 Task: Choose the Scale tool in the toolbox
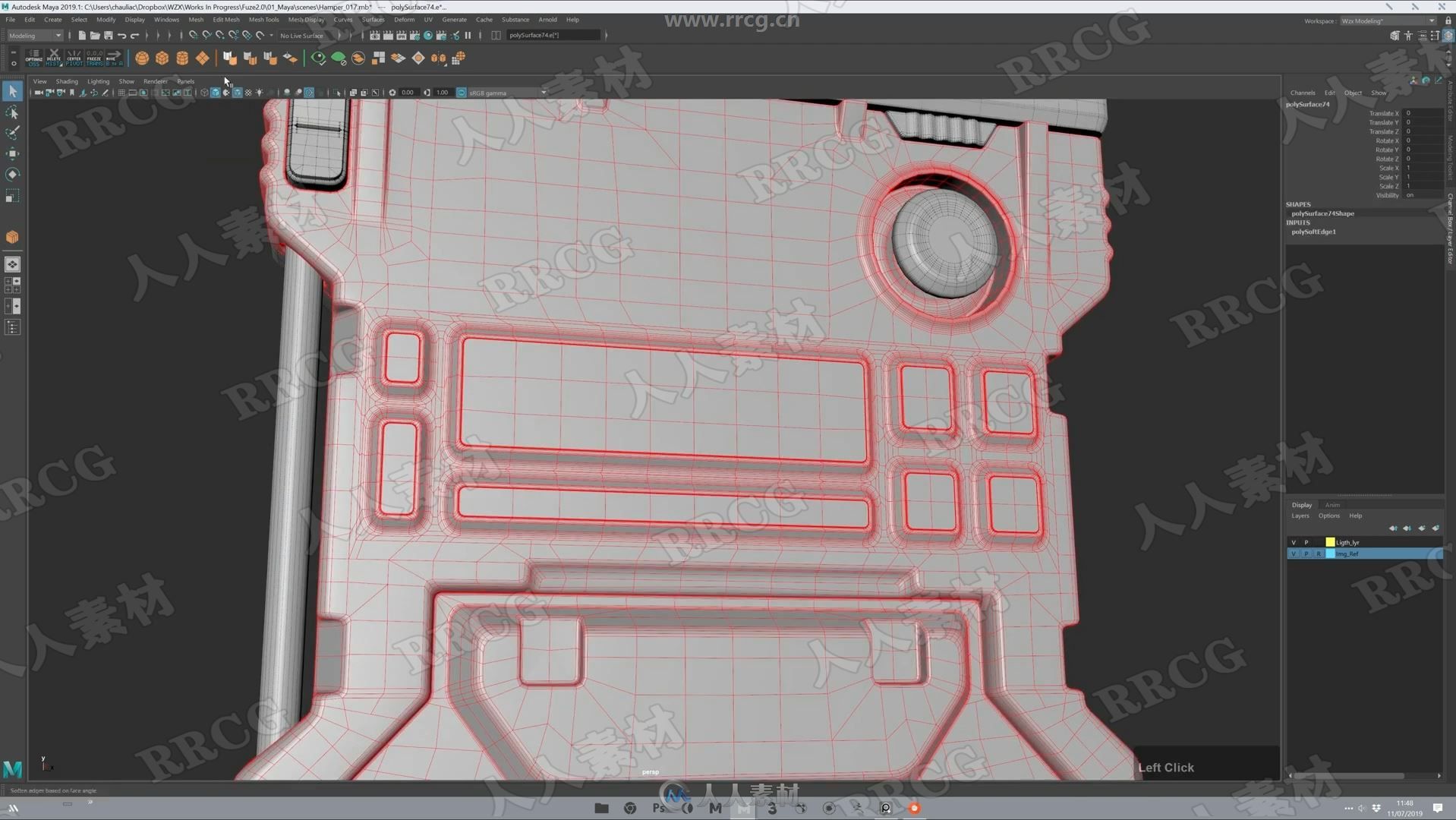tap(12, 197)
